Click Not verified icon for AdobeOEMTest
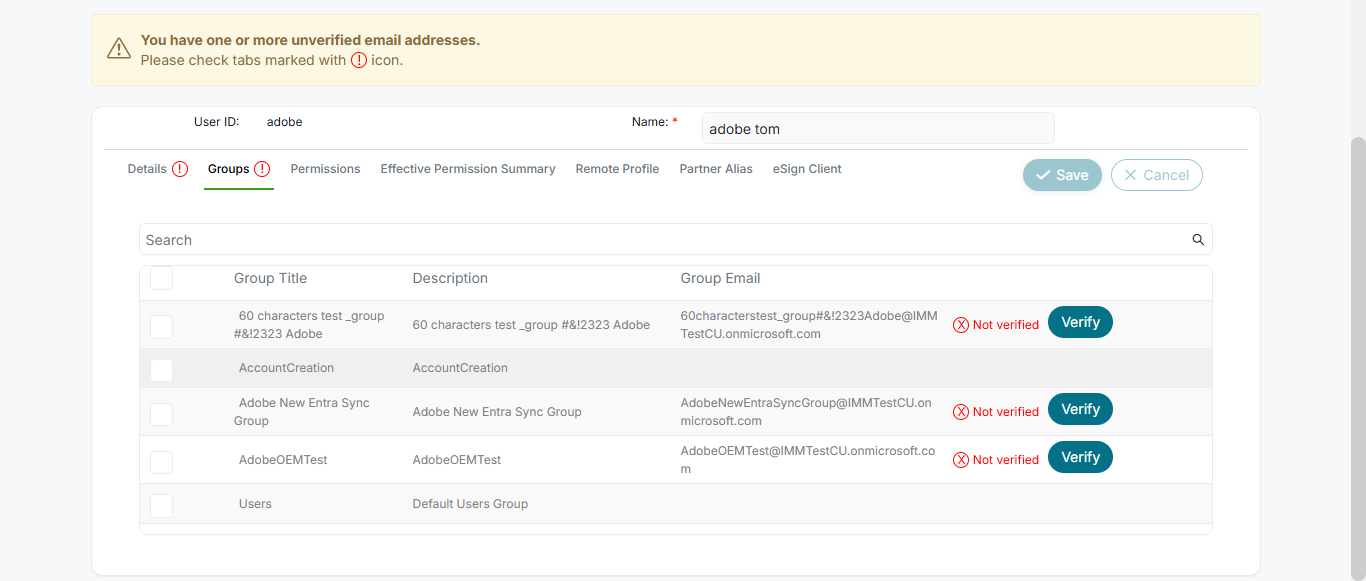The width and height of the screenshot is (1366, 581). (x=961, y=460)
